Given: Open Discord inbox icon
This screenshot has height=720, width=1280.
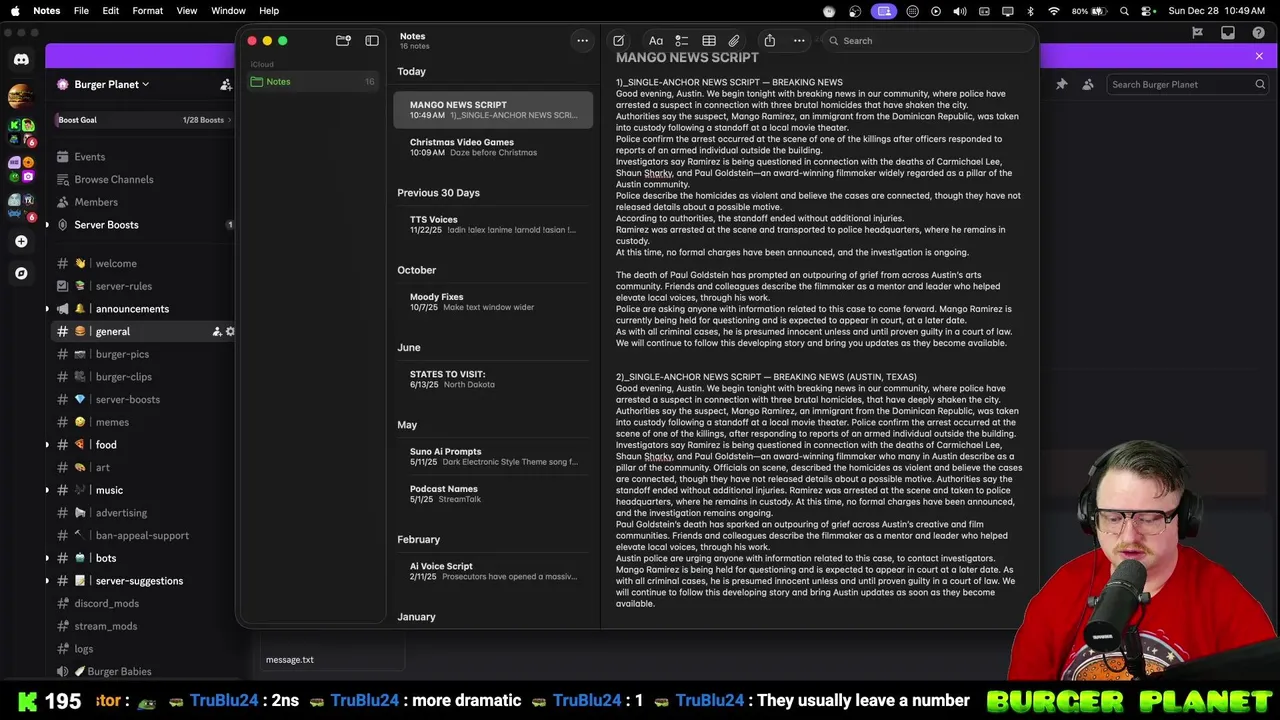Looking at the screenshot, I should pos(1228,33).
